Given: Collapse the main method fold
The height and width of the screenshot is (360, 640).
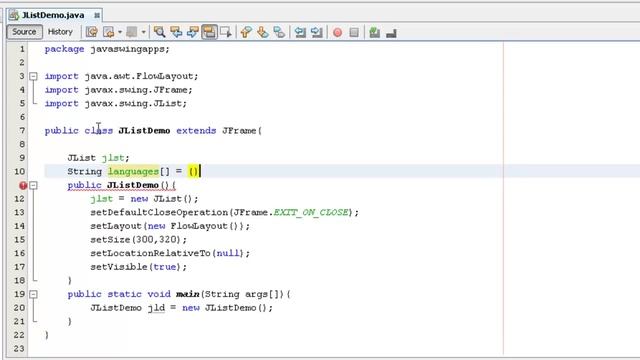Looking at the screenshot, I should click(33, 294).
